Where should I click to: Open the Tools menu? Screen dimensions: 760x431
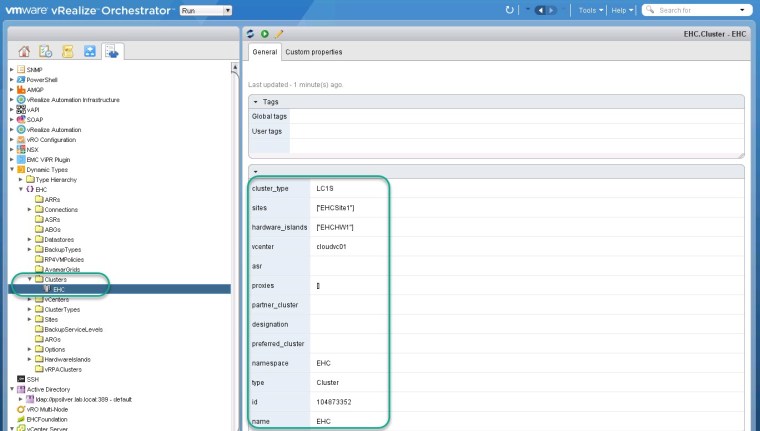pyautogui.click(x=592, y=10)
